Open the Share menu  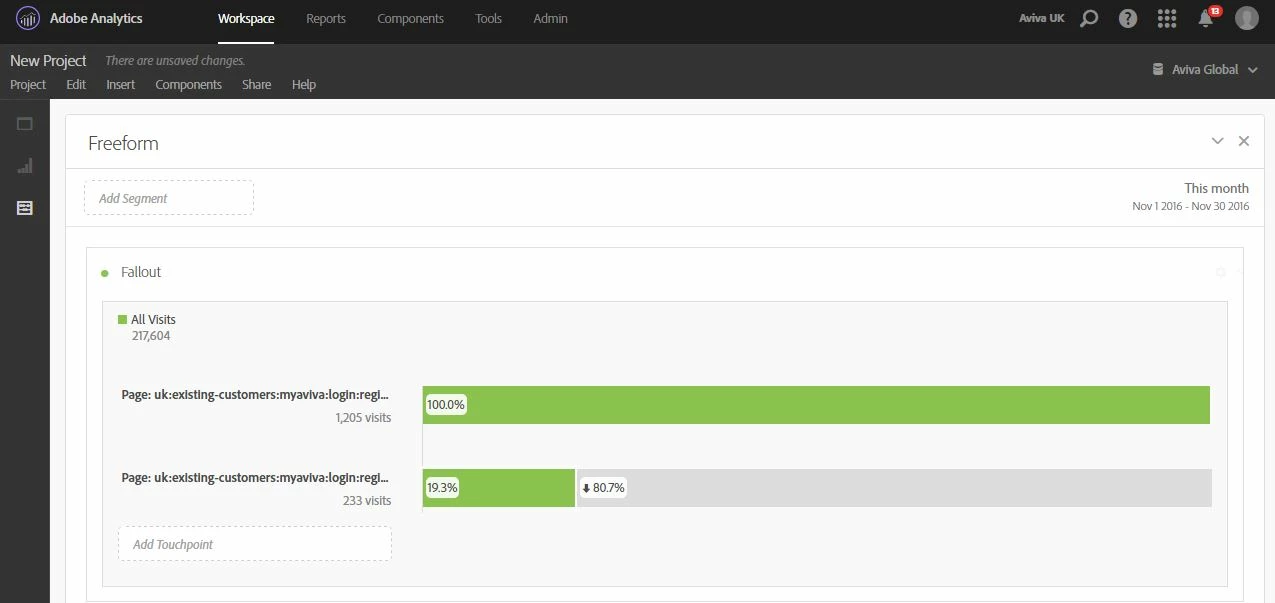click(256, 84)
